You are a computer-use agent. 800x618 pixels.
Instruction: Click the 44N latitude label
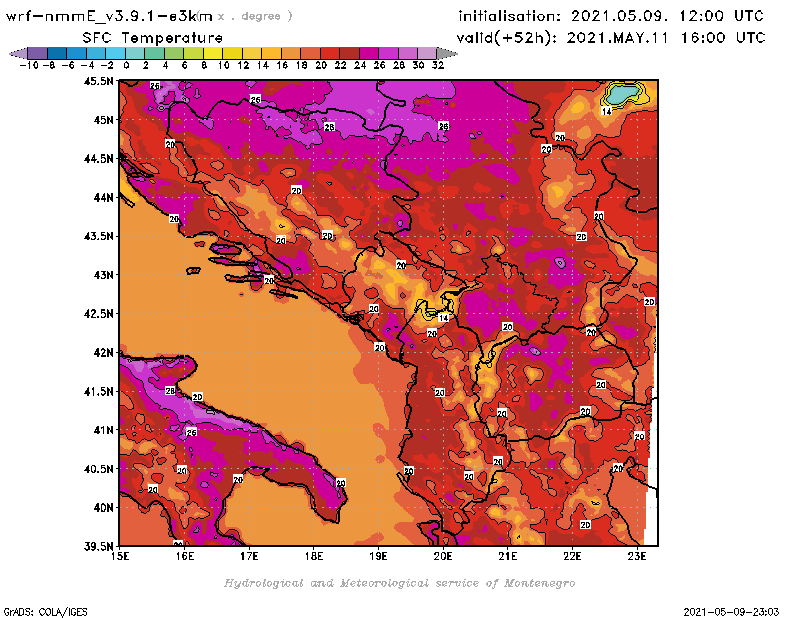pos(103,197)
